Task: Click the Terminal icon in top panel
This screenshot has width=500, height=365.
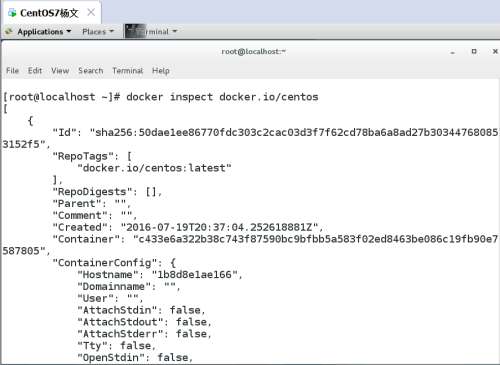Action: pyautogui.click(x=135, y=31)
